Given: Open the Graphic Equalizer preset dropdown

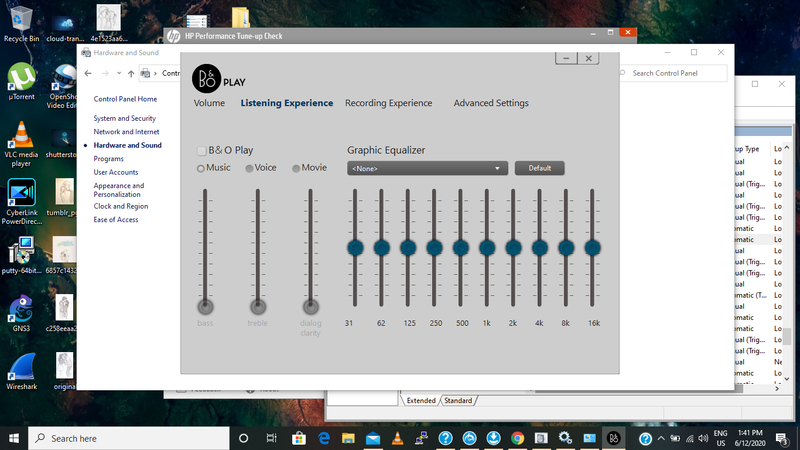Looking at the screenshot, I should click(428, 168).
